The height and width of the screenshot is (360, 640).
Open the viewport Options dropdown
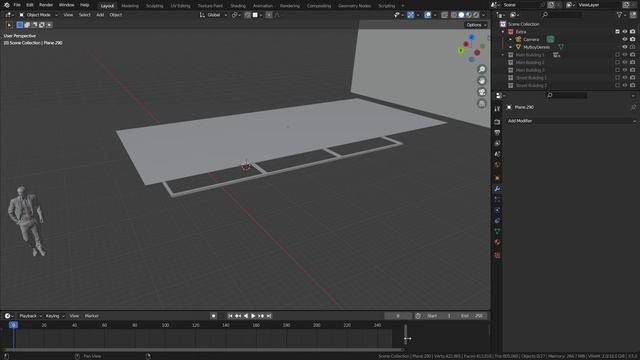point(476,25)
